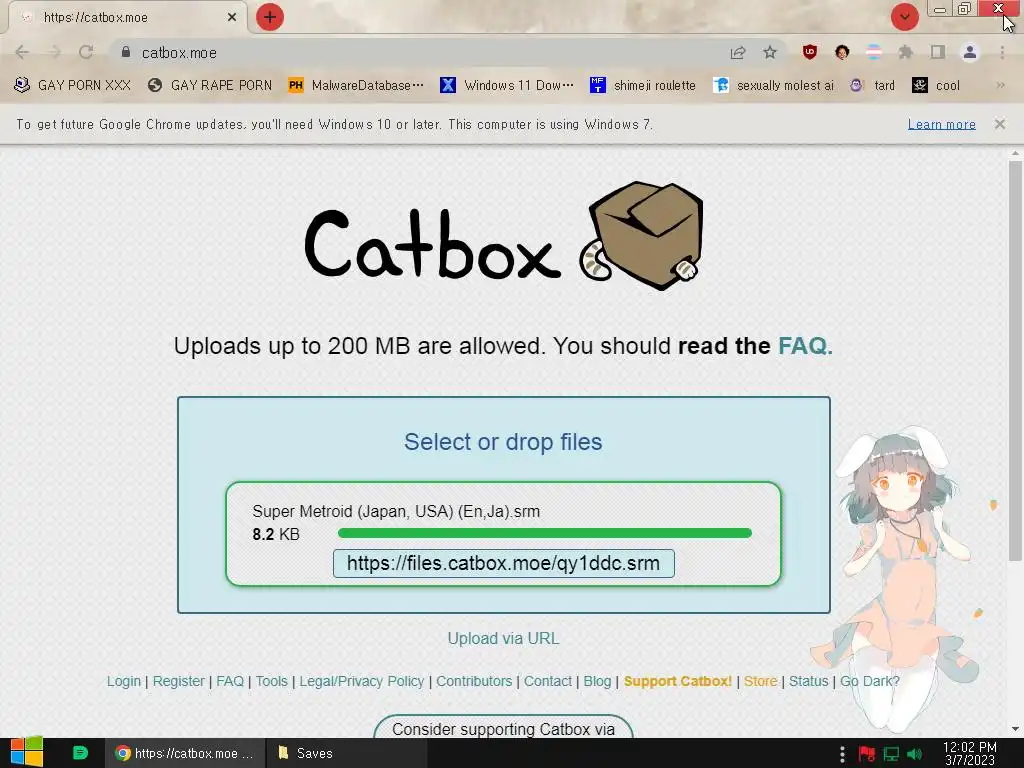This screenshot has height=768, width=1024.
Task: Select the Chrome catbox.moe taskbar button
Action: [x=185, y=753]
